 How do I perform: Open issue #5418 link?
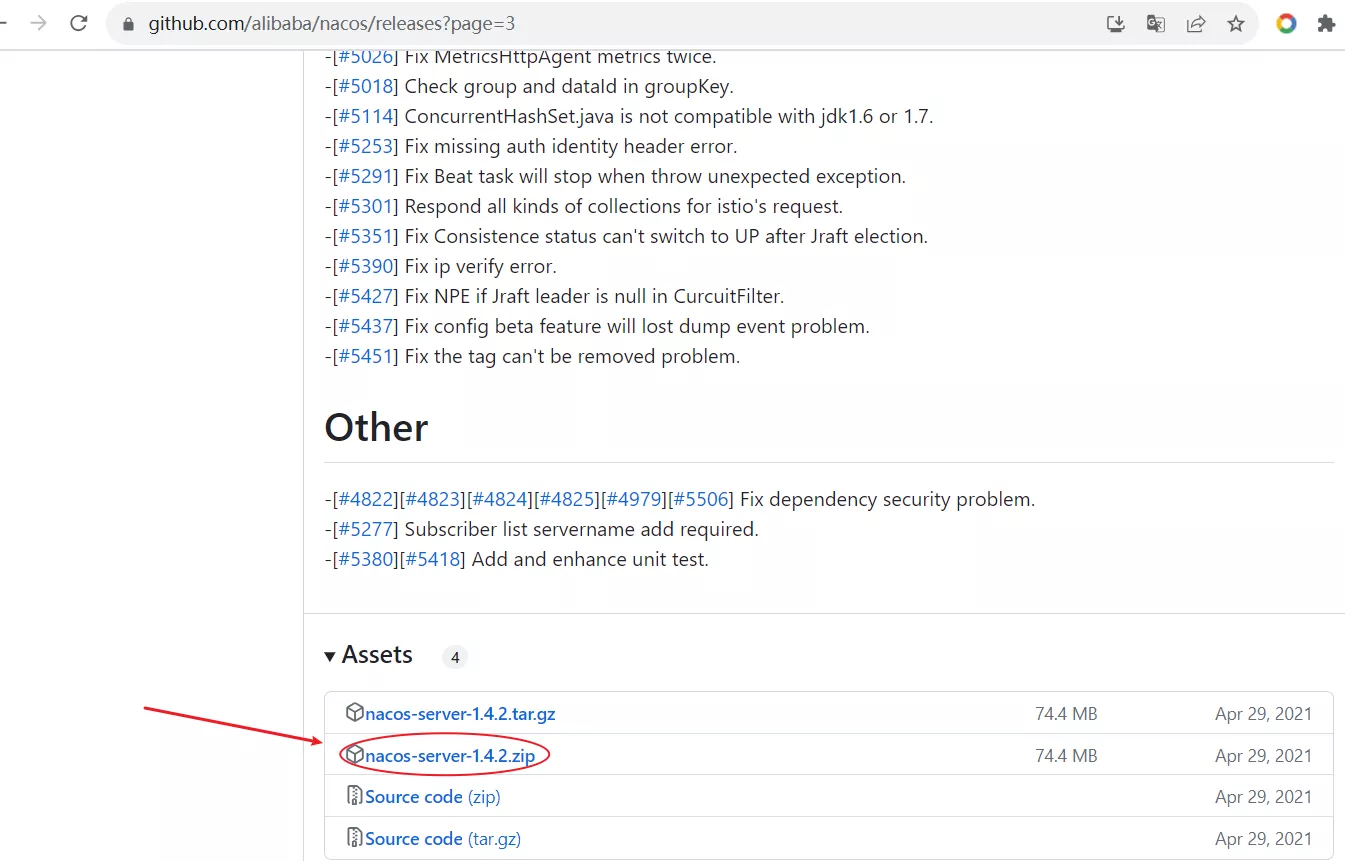point(432,560)
